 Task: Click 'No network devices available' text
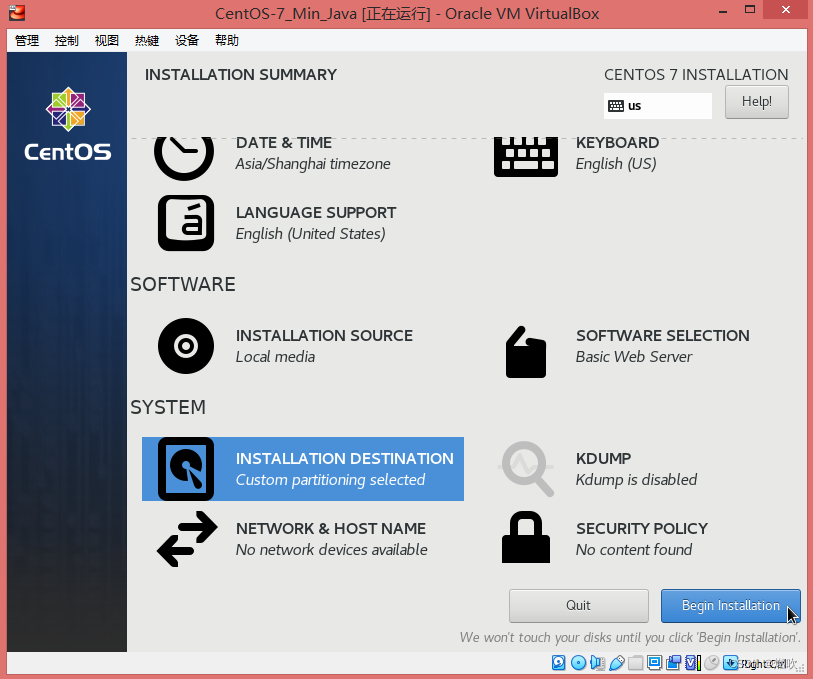click(x=331, y=549)
